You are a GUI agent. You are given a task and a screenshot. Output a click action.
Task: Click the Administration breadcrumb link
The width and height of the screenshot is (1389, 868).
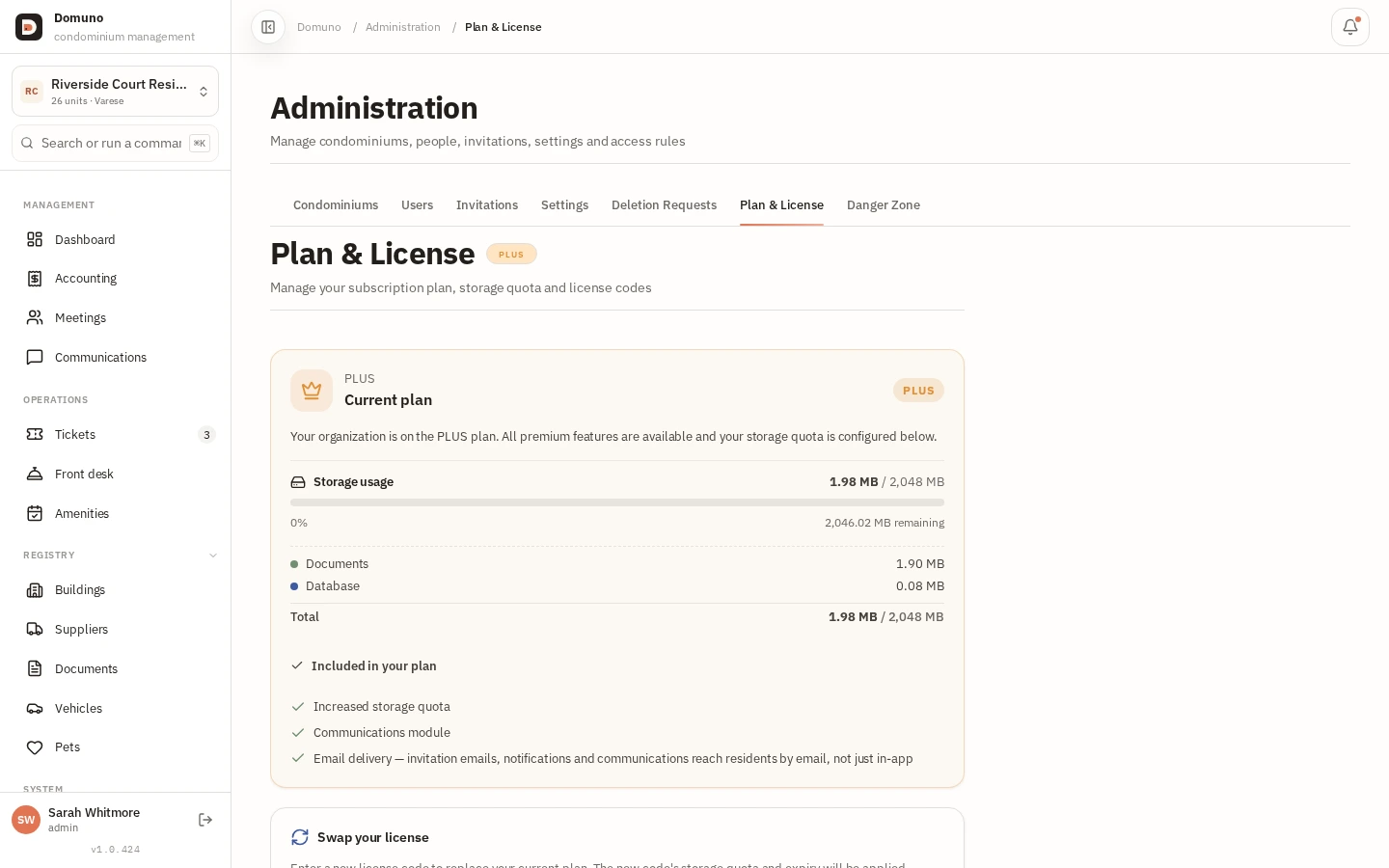point(403,27)
